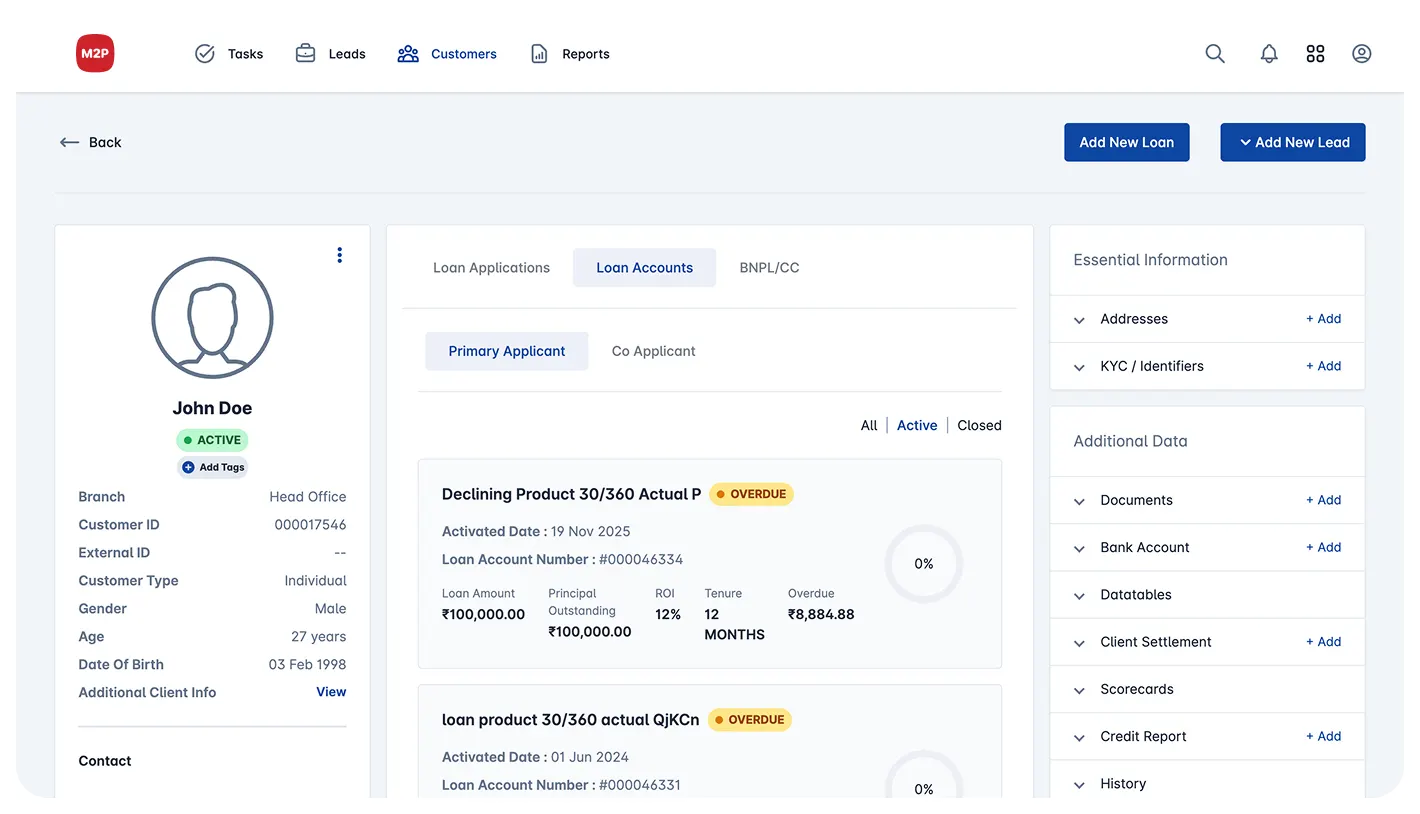Click the Leads briefcase icon
1420x814 pixels.
[306, 54]
